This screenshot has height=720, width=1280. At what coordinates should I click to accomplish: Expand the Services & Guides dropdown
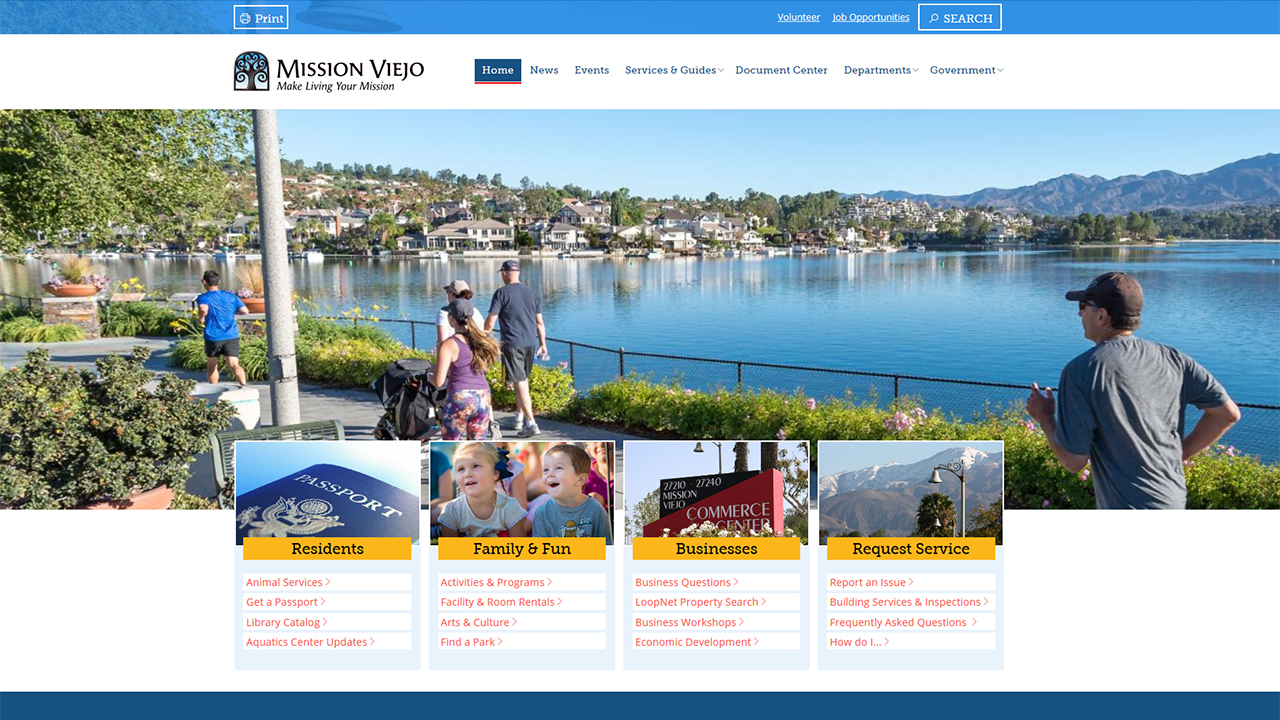pyautogui.click(x=671, y=70)
